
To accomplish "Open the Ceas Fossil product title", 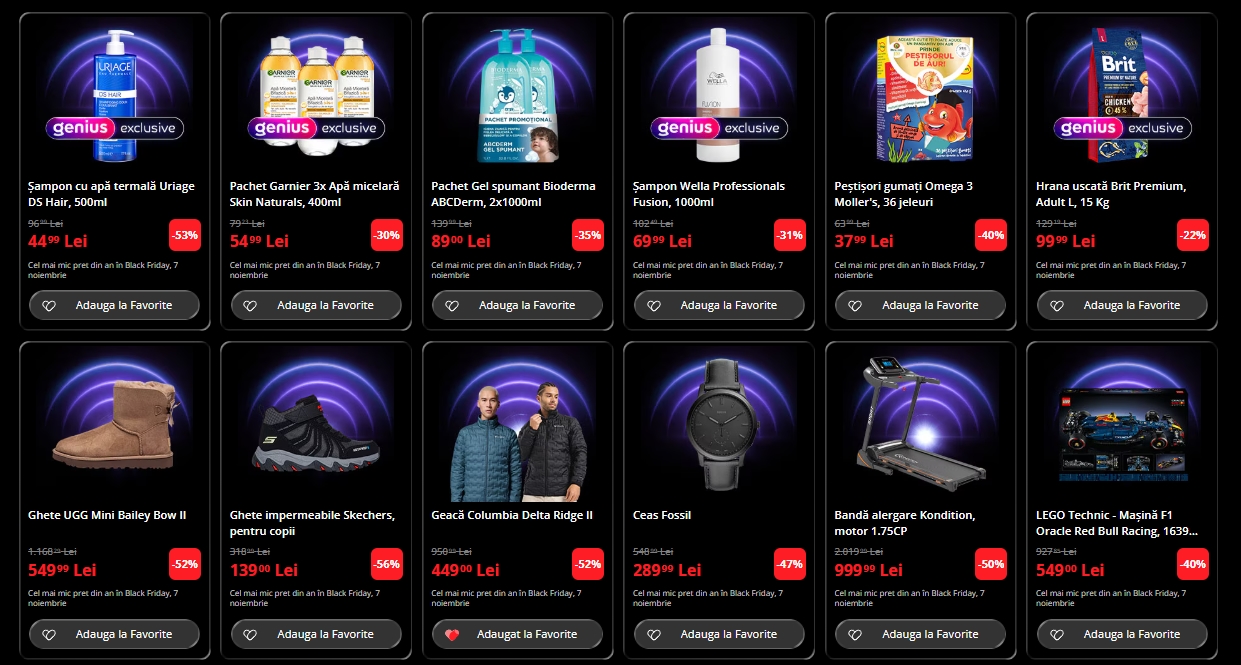I will [x=662, y=515].
